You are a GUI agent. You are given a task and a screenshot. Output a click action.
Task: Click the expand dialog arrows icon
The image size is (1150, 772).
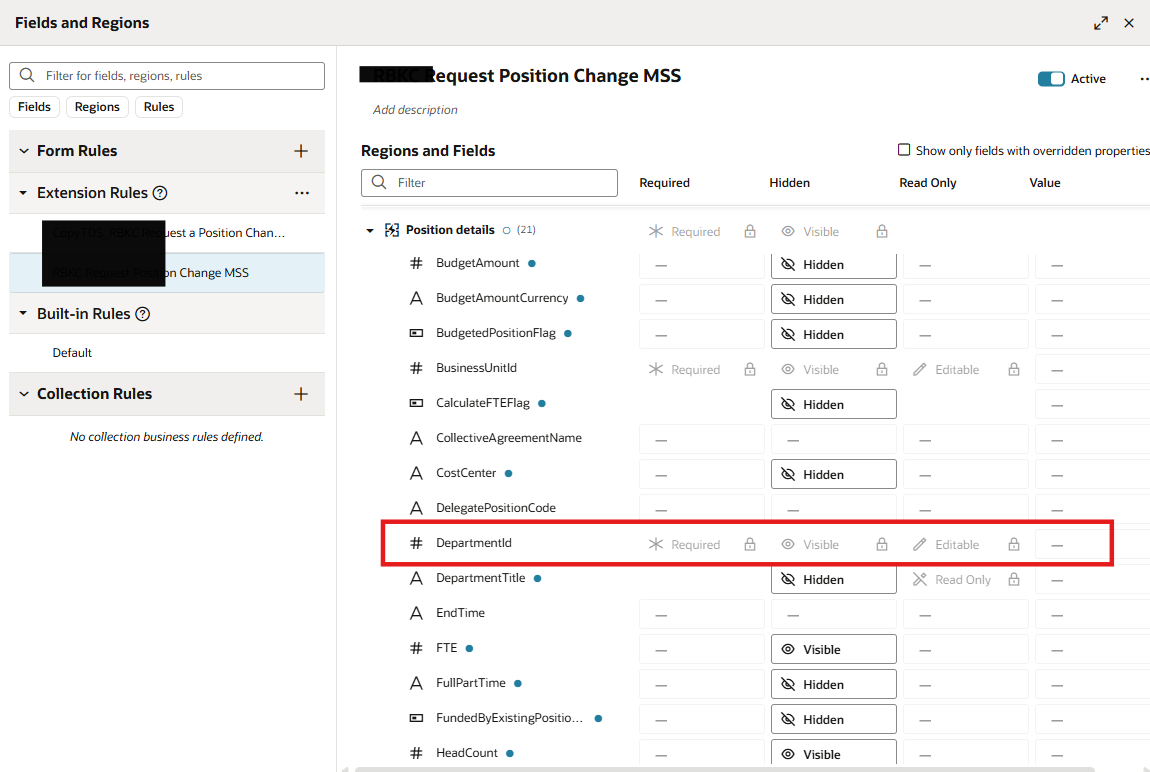click(1101, 23)
